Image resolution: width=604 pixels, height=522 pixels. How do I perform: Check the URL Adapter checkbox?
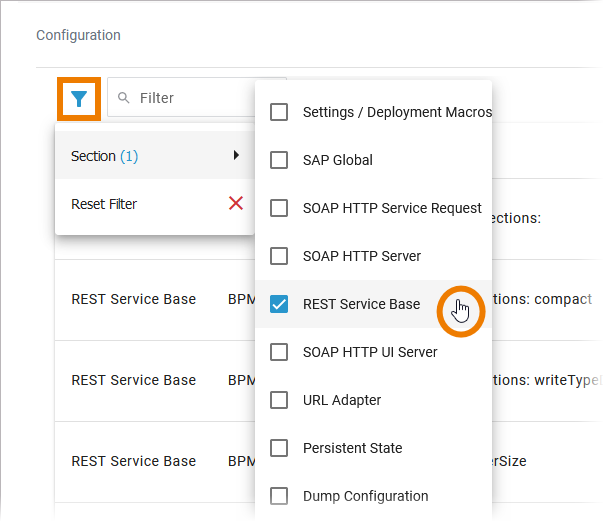point(280,400)
